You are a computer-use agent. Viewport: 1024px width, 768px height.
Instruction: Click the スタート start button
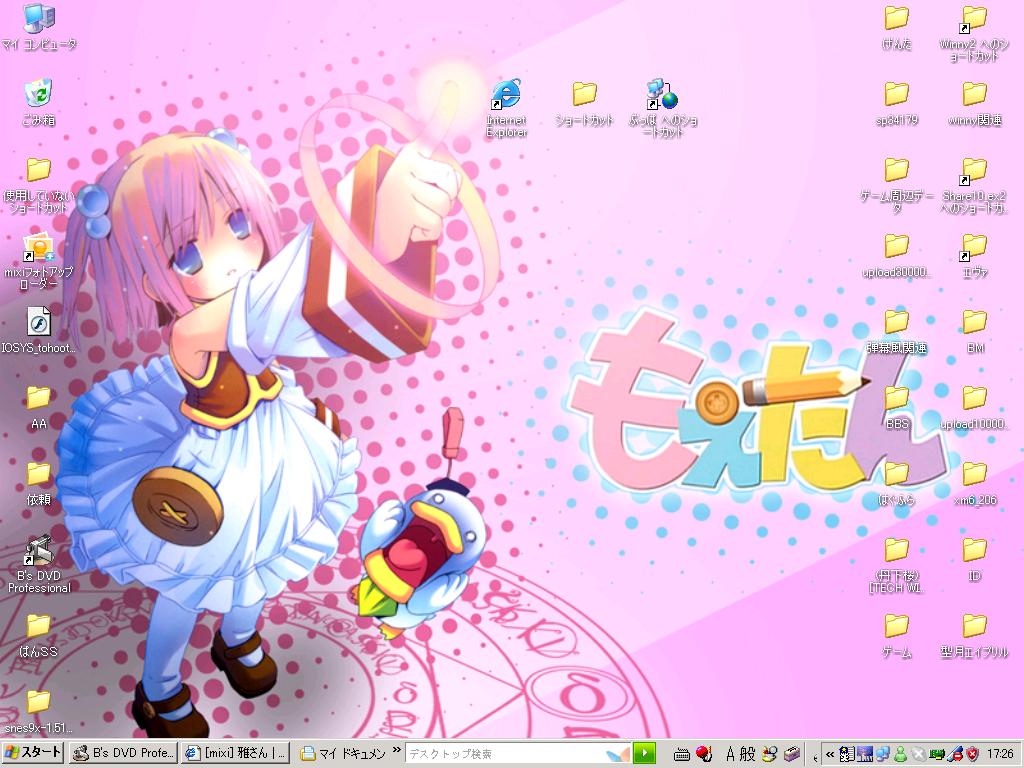point(32,753)
